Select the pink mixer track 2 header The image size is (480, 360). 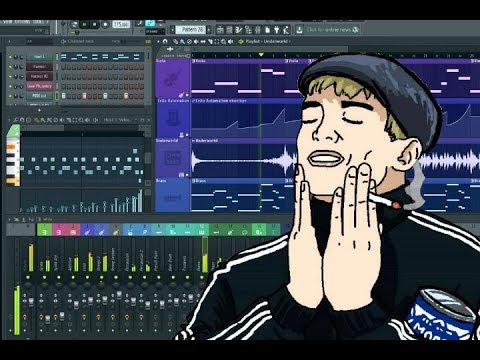59,230
